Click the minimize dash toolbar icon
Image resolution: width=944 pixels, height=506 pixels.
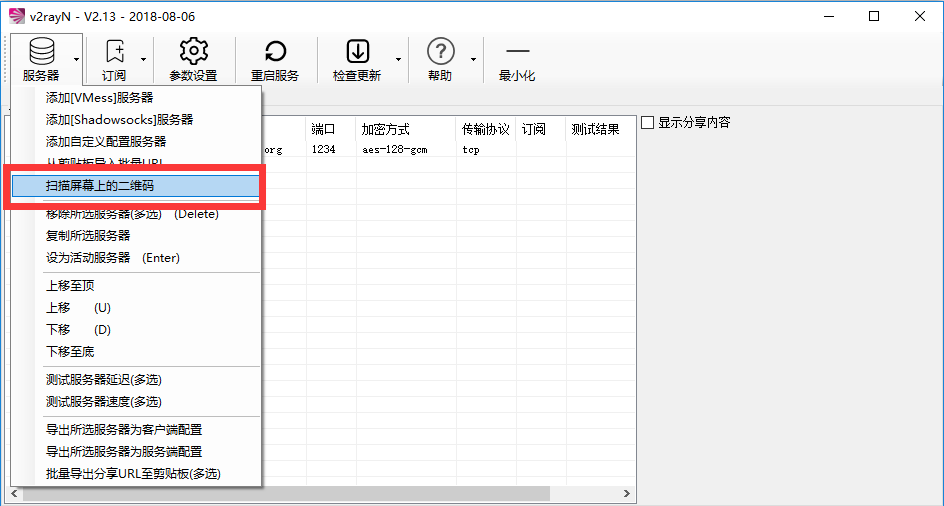[517, 52]
